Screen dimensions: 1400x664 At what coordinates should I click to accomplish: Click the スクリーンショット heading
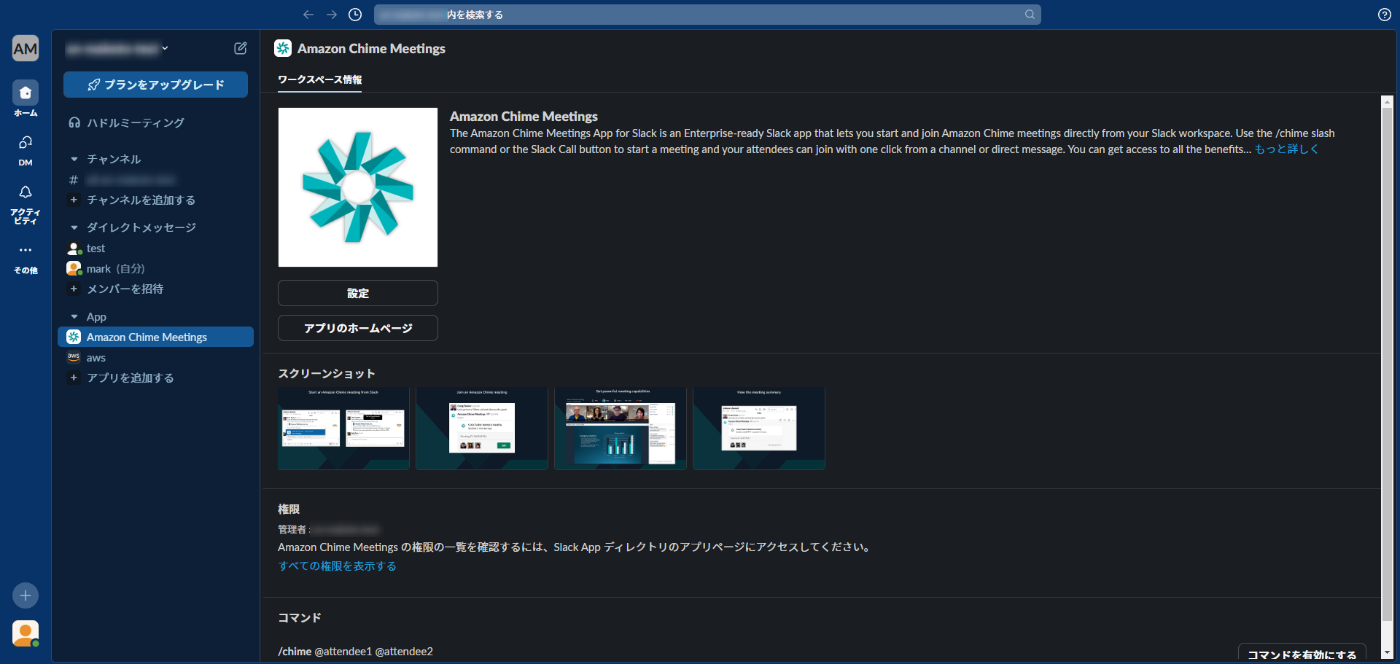(326, 373)
